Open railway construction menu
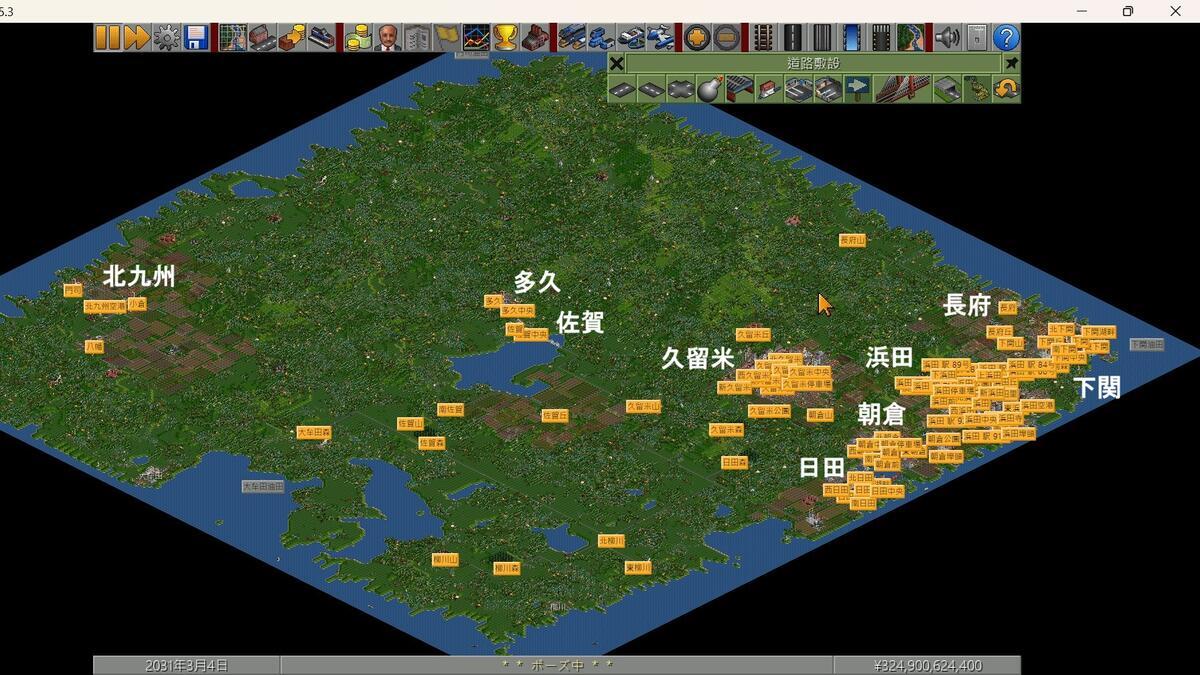Screen dimensions: 1200x675 point(763,38)
